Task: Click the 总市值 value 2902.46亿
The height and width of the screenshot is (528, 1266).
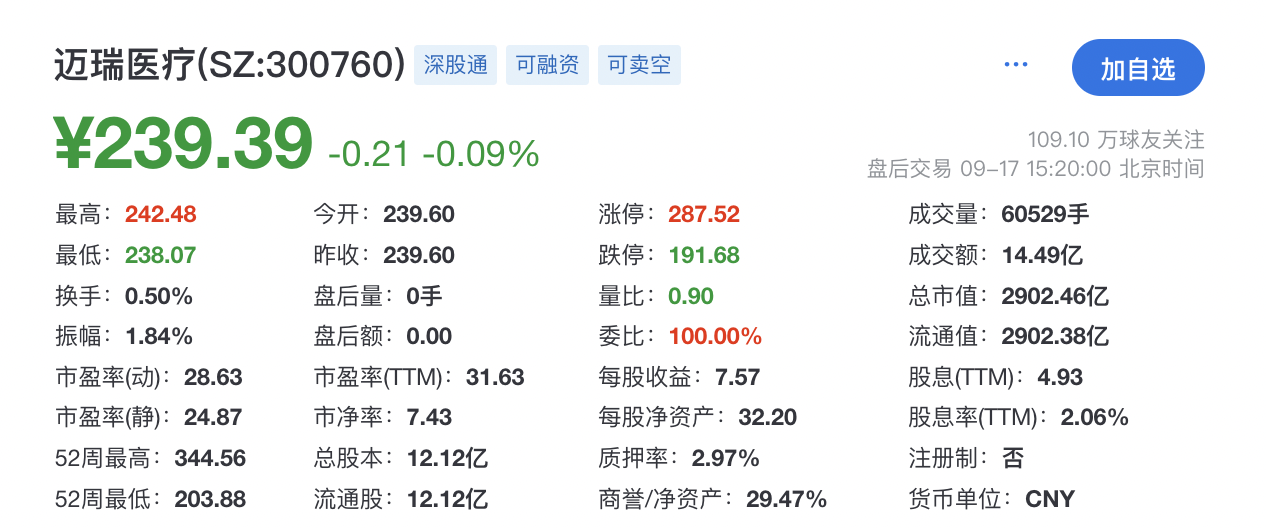Action: point(1055,296)
